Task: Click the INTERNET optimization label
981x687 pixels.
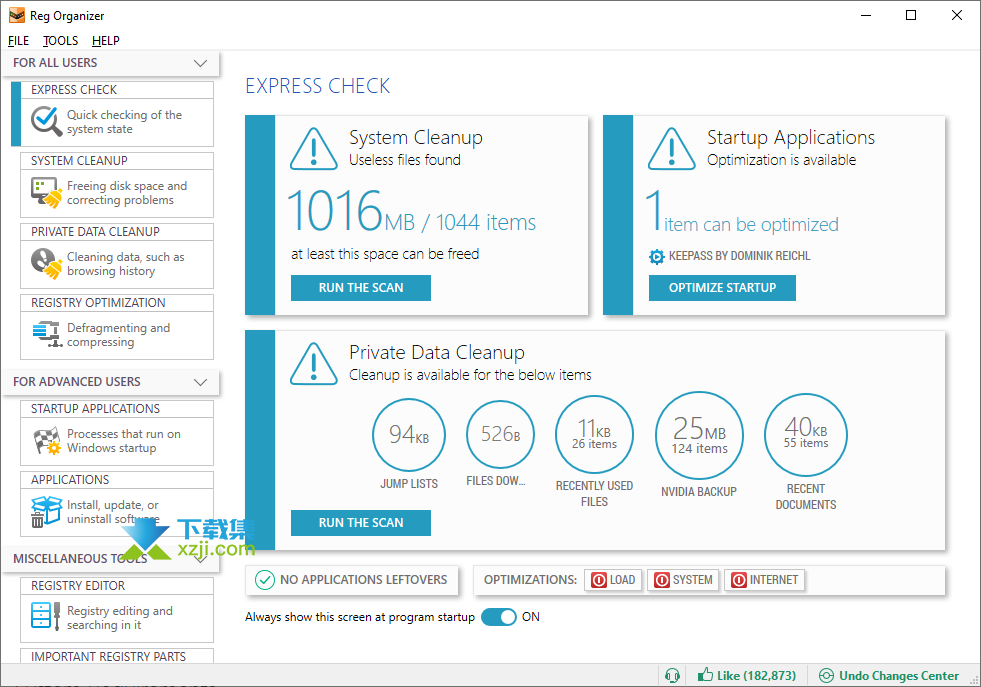Action: coord(774,580)
